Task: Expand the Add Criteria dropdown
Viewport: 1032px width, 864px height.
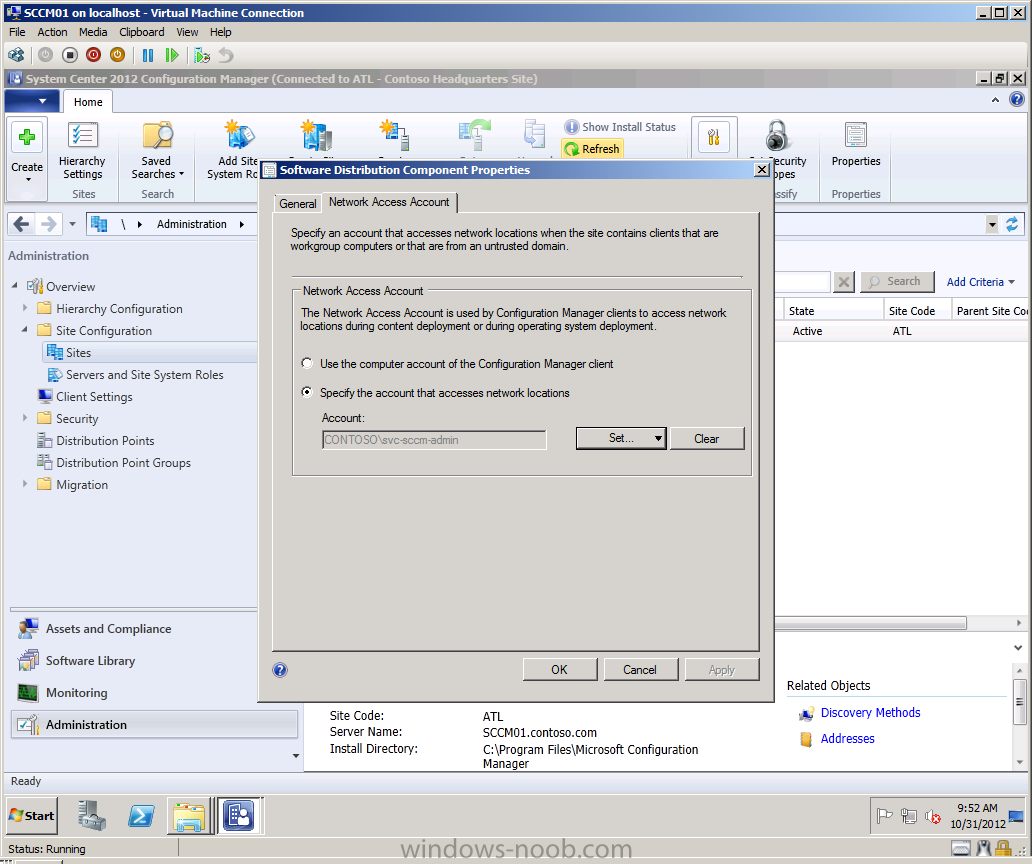Action: (981, 282)
